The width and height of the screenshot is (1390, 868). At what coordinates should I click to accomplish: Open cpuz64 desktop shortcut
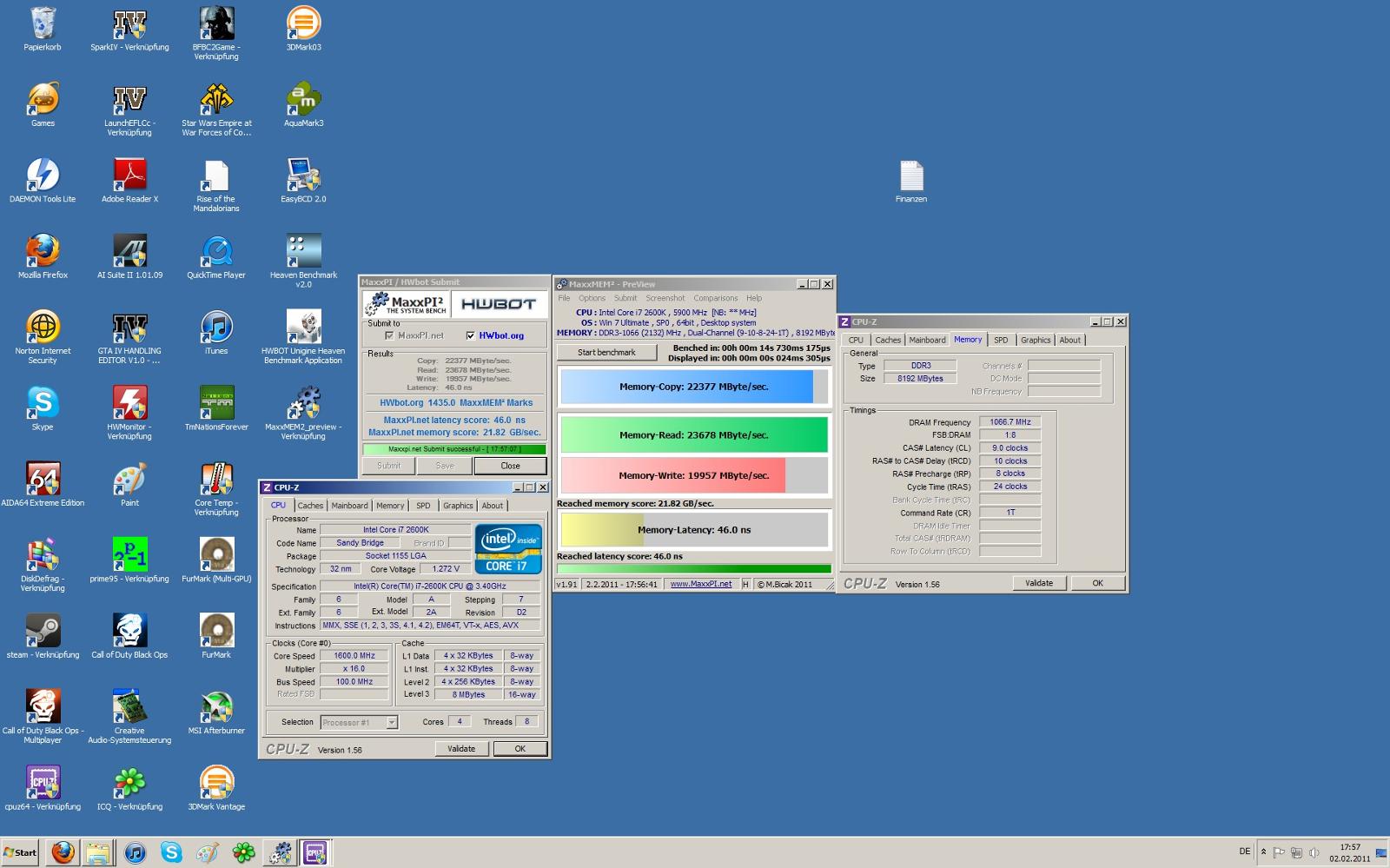pyautogui.click(x=43, y=788)
